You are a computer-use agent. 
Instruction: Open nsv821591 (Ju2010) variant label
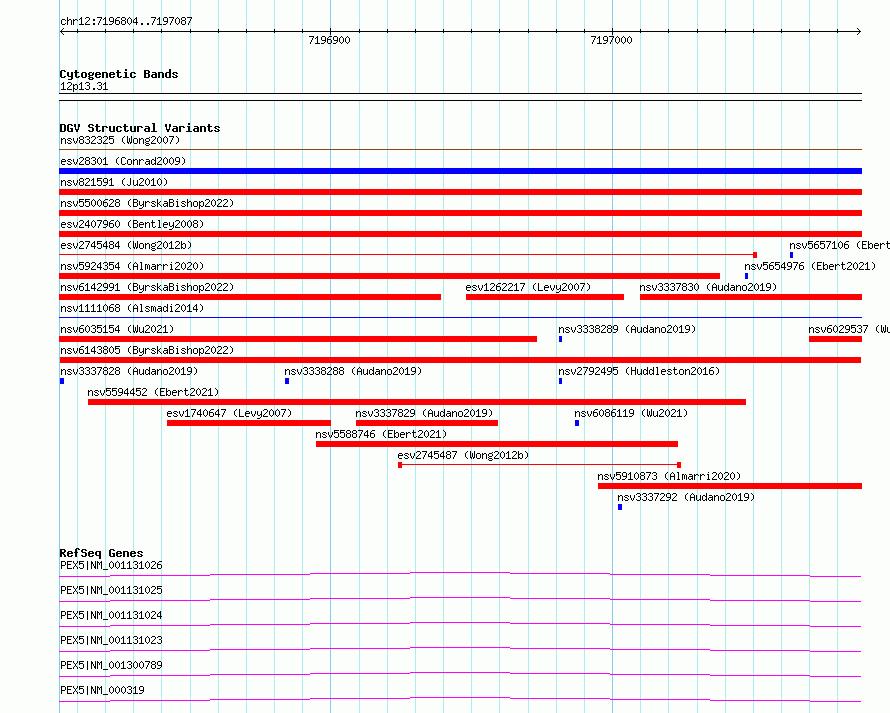point(114,182)
